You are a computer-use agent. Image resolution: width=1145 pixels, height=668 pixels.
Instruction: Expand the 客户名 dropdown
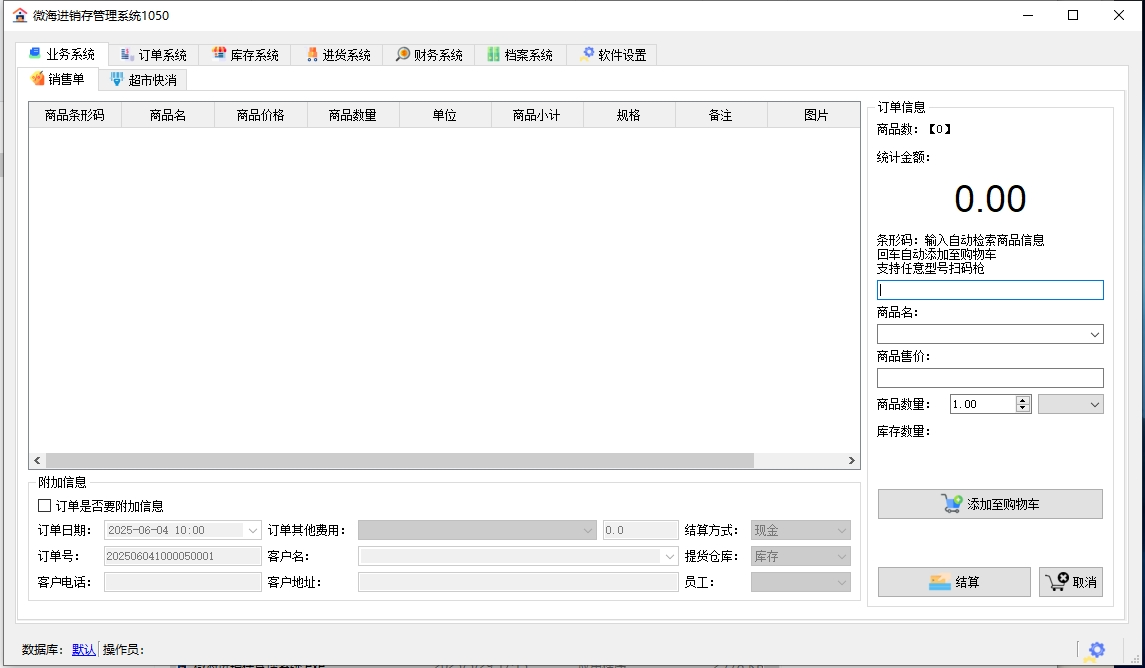(670, 556)
